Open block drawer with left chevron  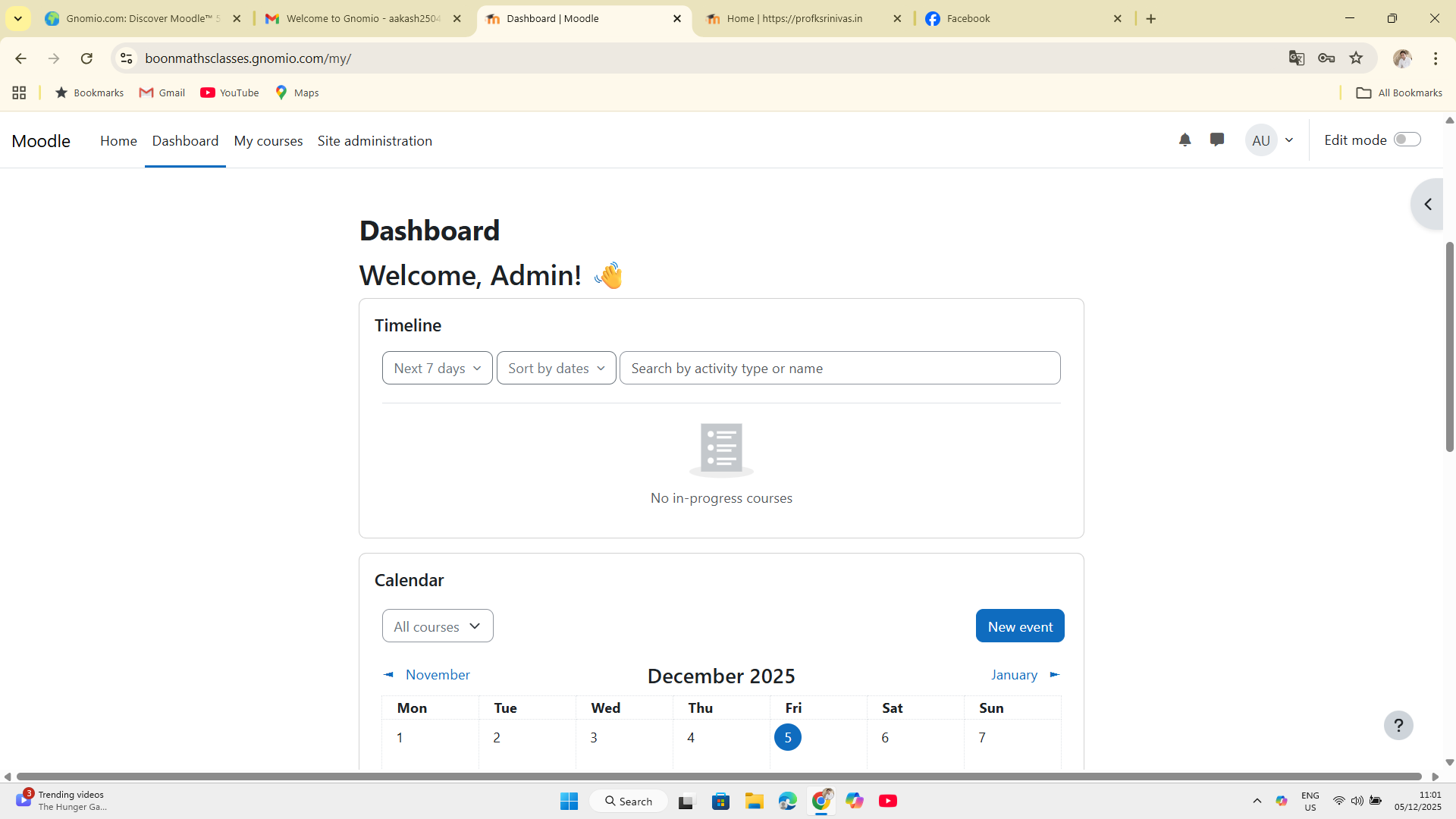pos(1428,205)
